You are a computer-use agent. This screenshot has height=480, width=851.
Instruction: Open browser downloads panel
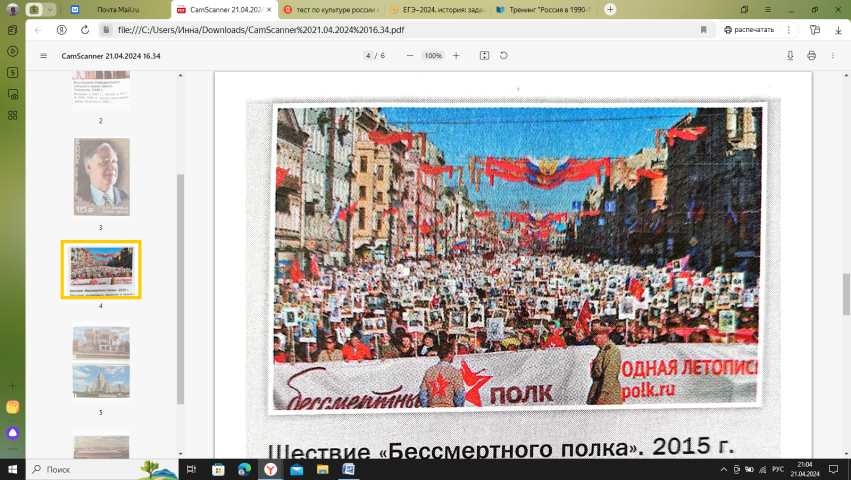[x=839, y=30]
